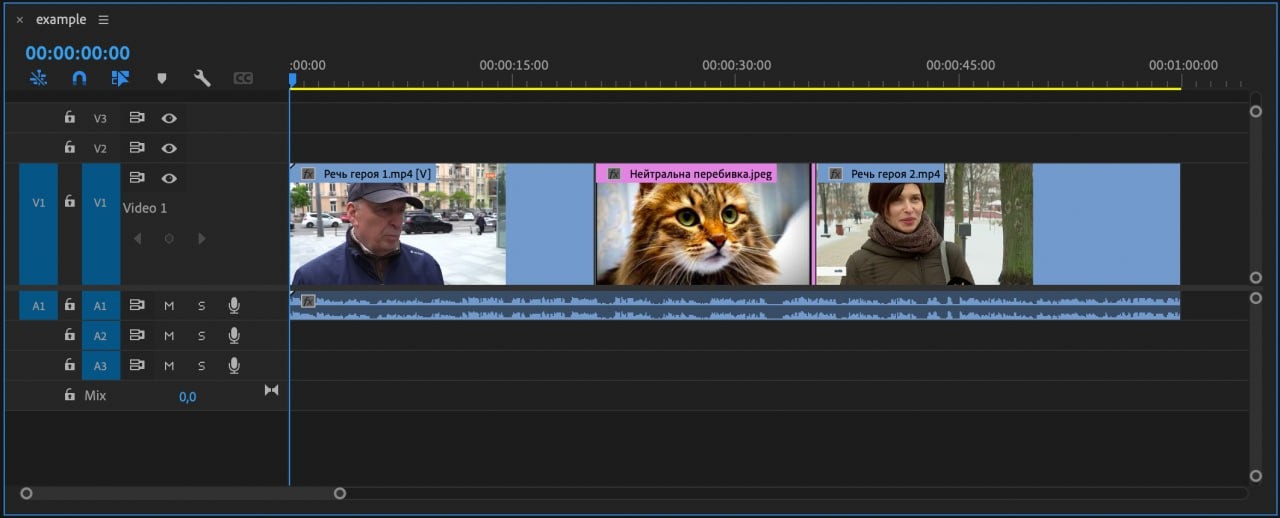Mute track A2
This screenshot has width=1280, height=518.
(169, 336)
